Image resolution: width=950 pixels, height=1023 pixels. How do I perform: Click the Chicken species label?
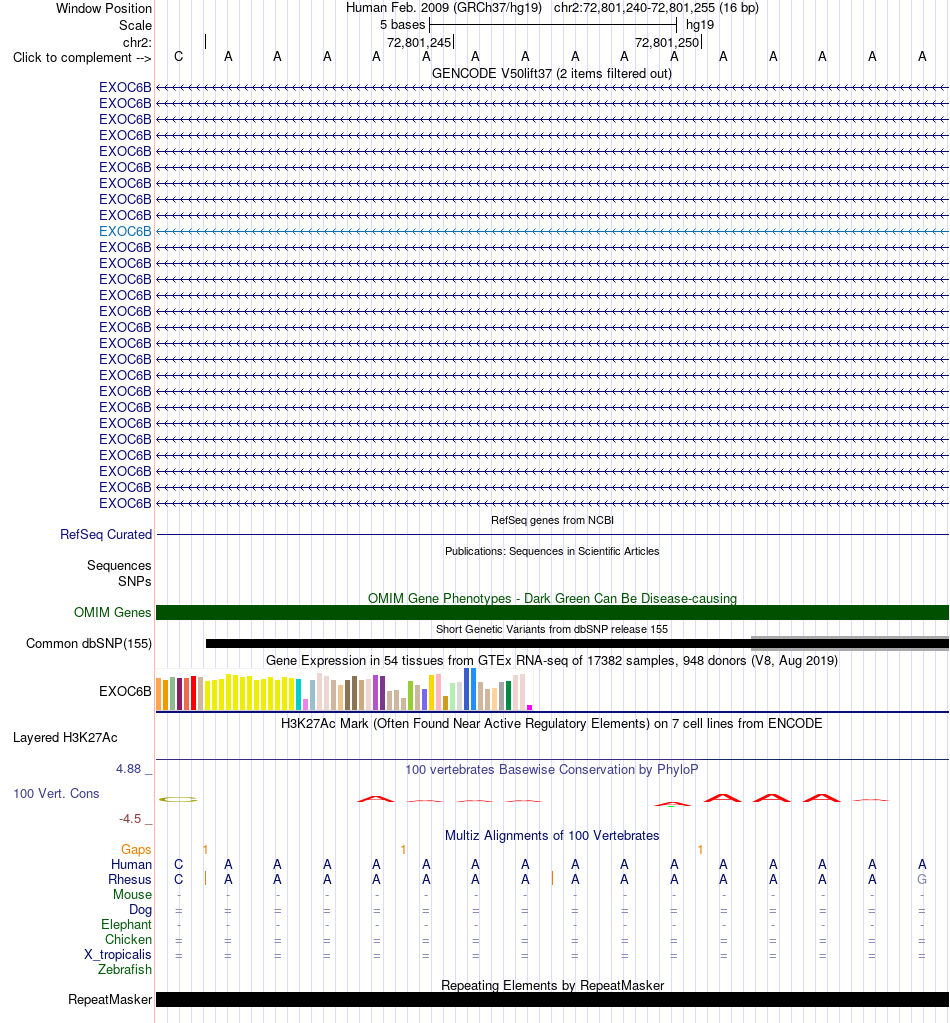pyautogui.click(x=128, y=939)
